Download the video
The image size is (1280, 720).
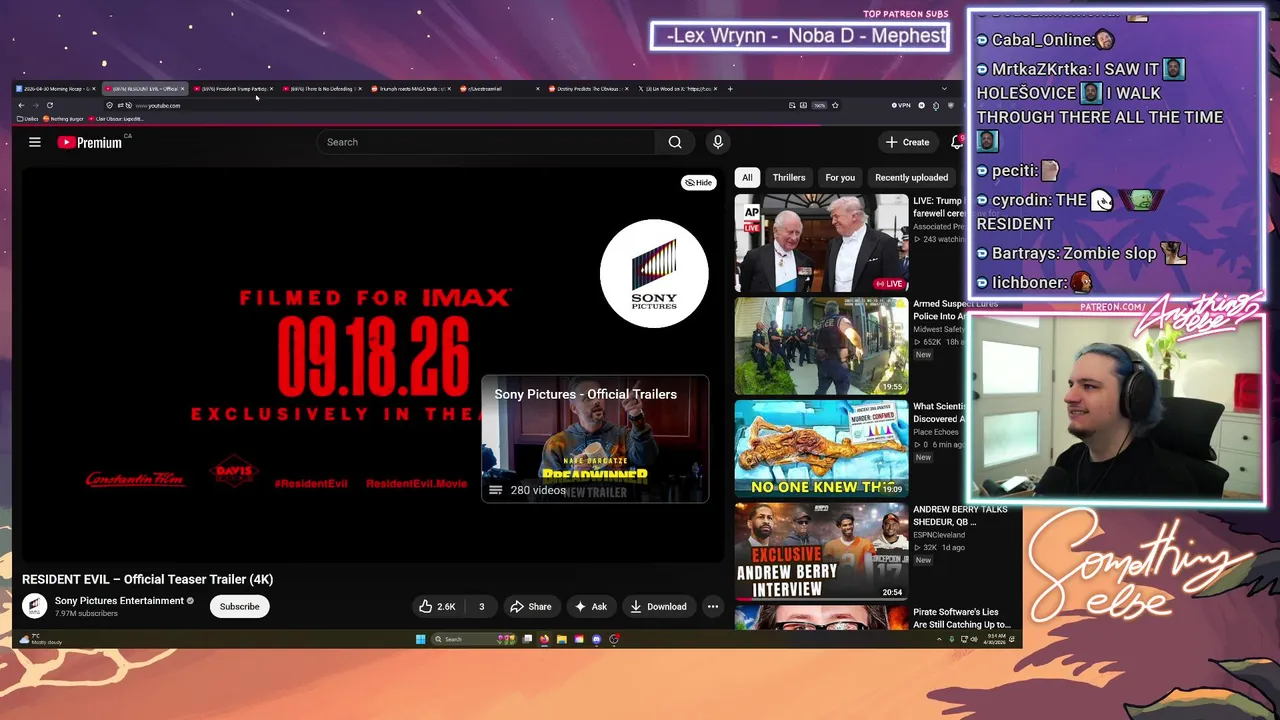click(658, 606)
